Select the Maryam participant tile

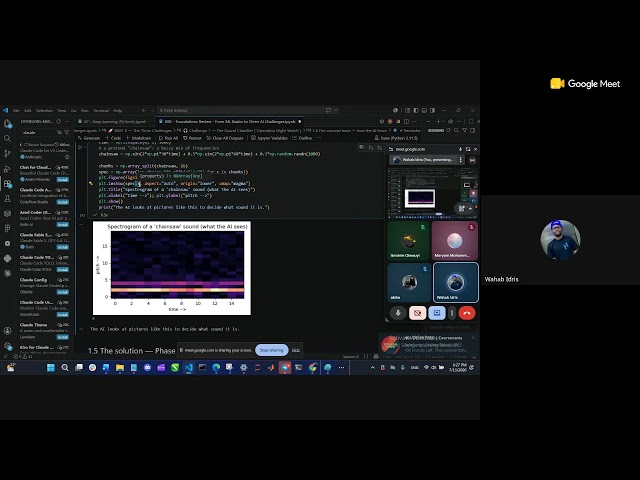[x=454, y=240]
